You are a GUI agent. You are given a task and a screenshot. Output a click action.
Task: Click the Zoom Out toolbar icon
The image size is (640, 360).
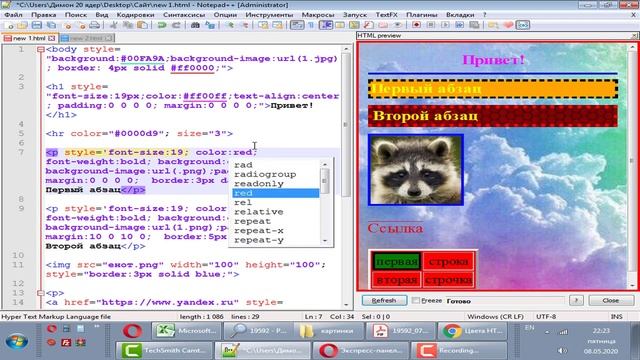click(x=244, y=25)
